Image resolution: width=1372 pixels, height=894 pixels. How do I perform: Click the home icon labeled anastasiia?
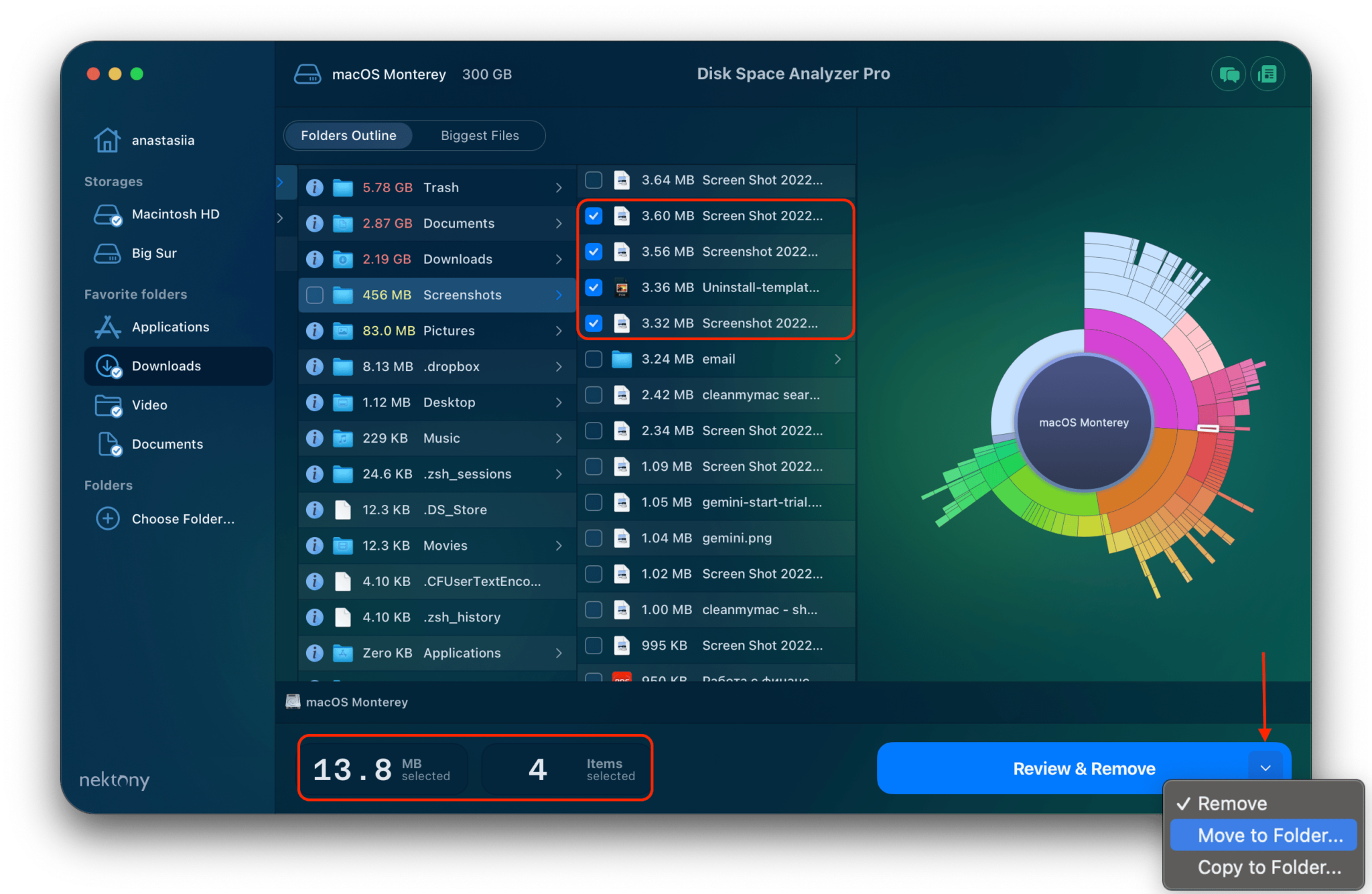point(108,139)
